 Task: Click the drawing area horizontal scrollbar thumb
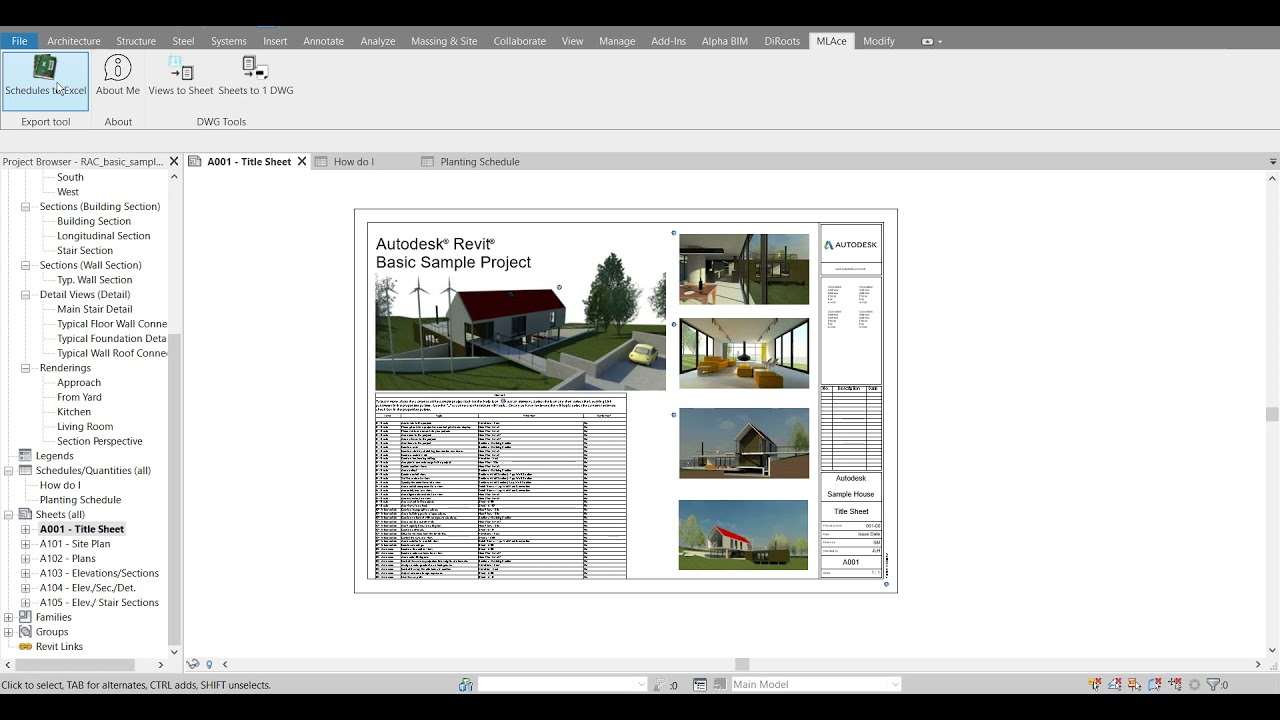click(x=742, y=664)
